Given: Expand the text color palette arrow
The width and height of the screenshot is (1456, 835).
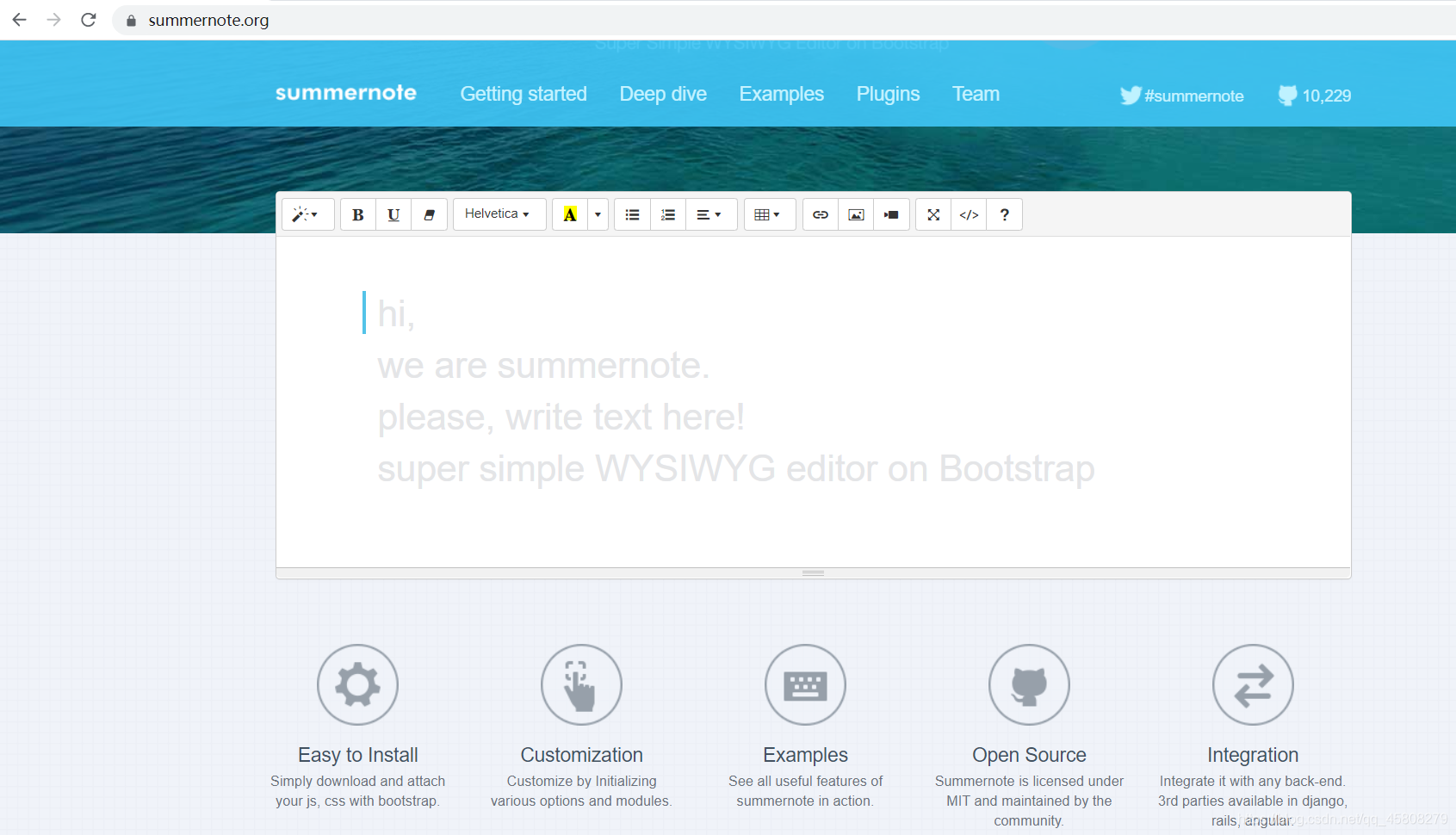Looking at the screenshot, I should click(598, 215).
